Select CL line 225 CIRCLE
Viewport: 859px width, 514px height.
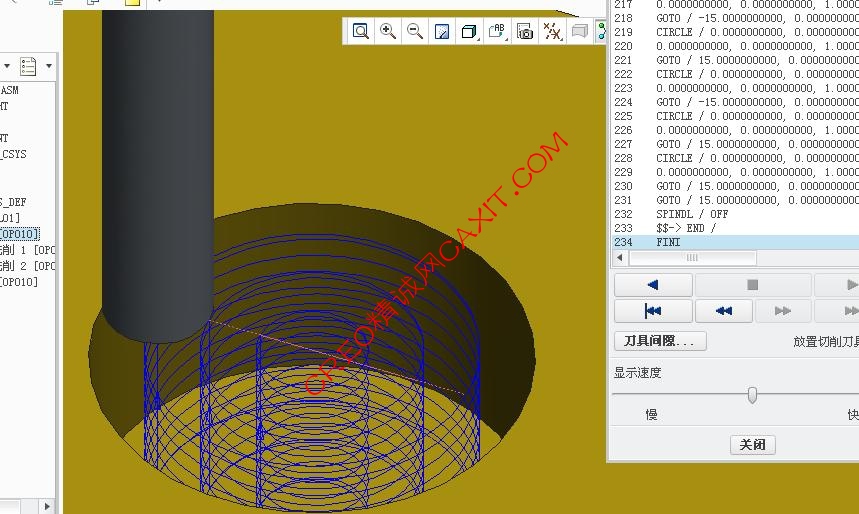click(735, 116)
